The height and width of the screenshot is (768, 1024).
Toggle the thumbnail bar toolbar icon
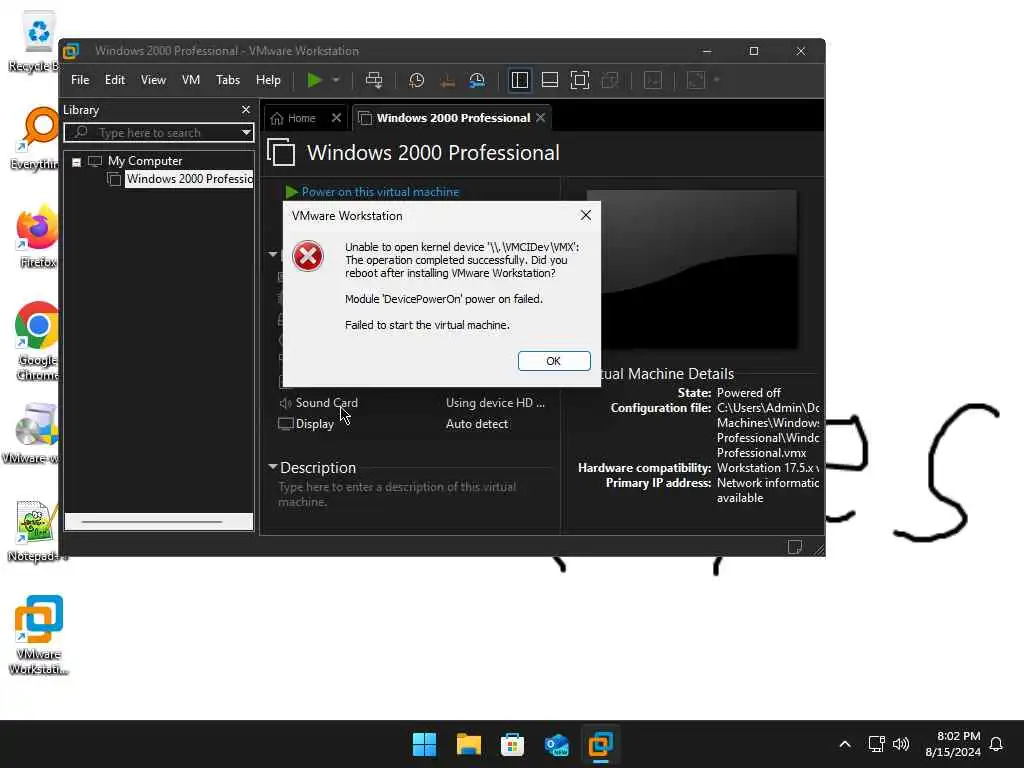pos(550,80)
